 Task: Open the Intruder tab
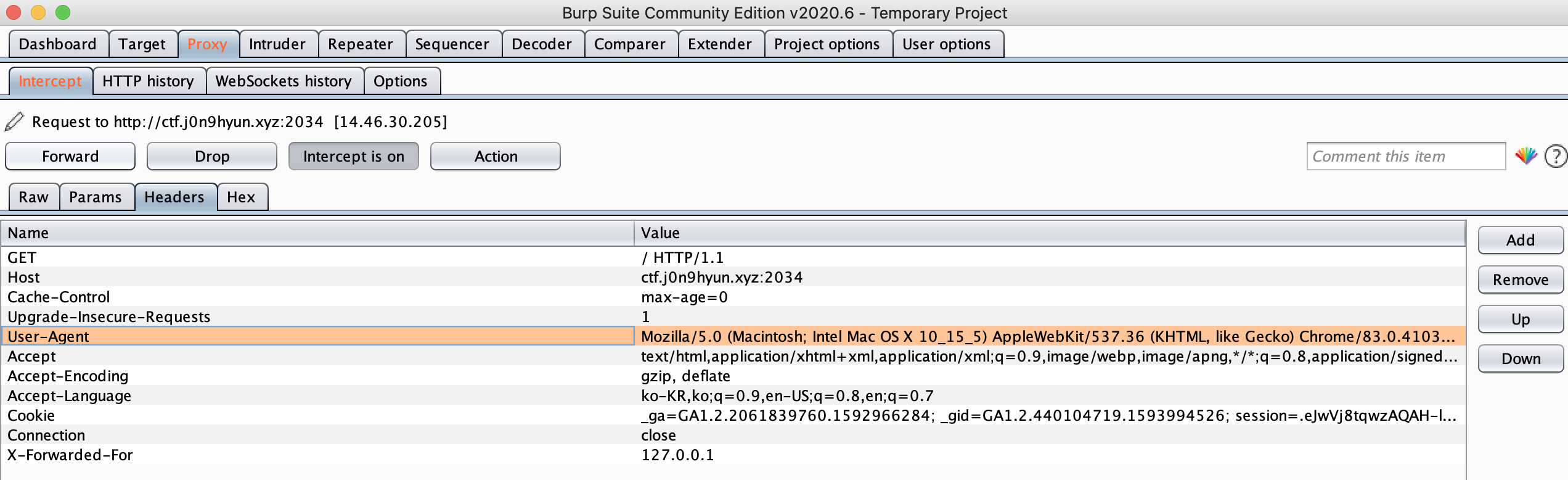coord(277,44)
